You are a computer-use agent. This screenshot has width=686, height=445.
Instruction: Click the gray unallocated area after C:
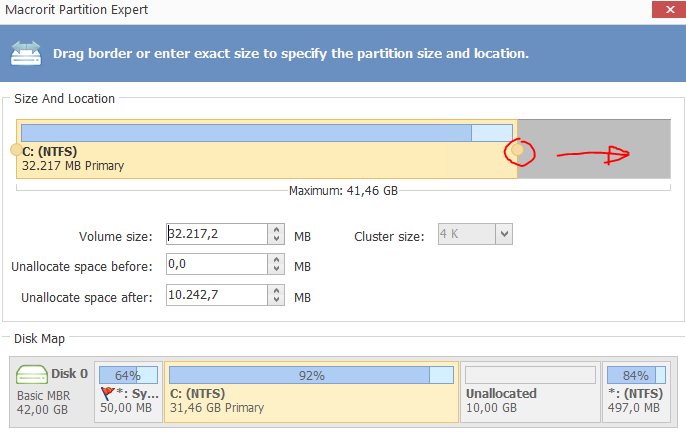594,149
